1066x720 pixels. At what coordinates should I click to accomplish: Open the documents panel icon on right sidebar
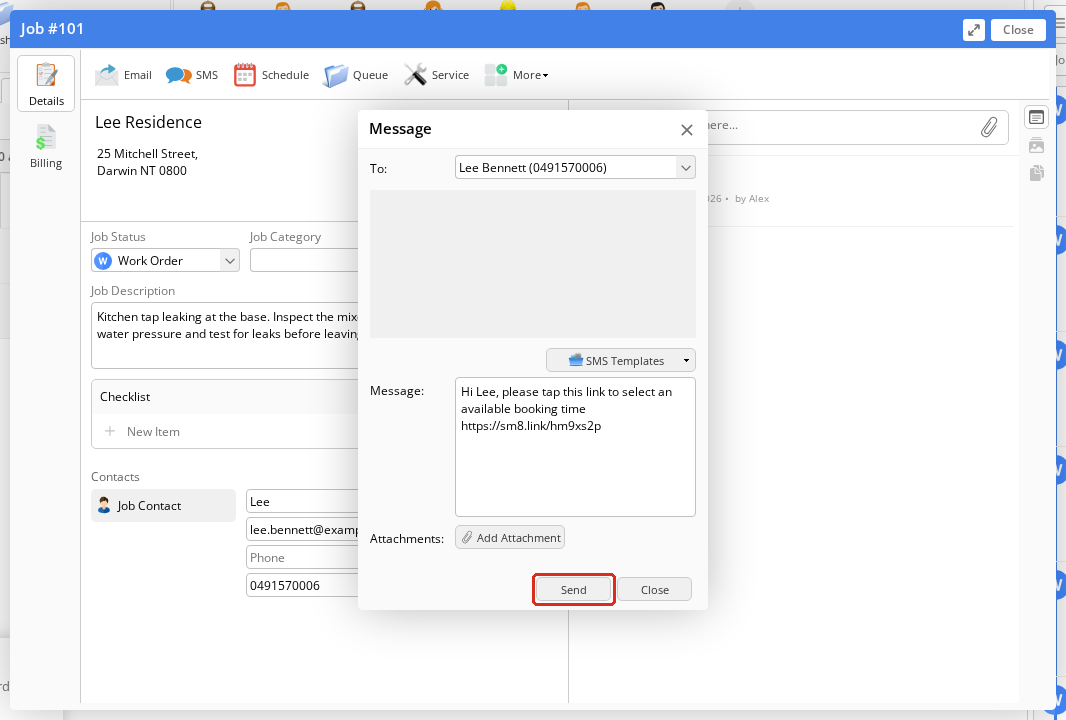[x=1036, y=173]
